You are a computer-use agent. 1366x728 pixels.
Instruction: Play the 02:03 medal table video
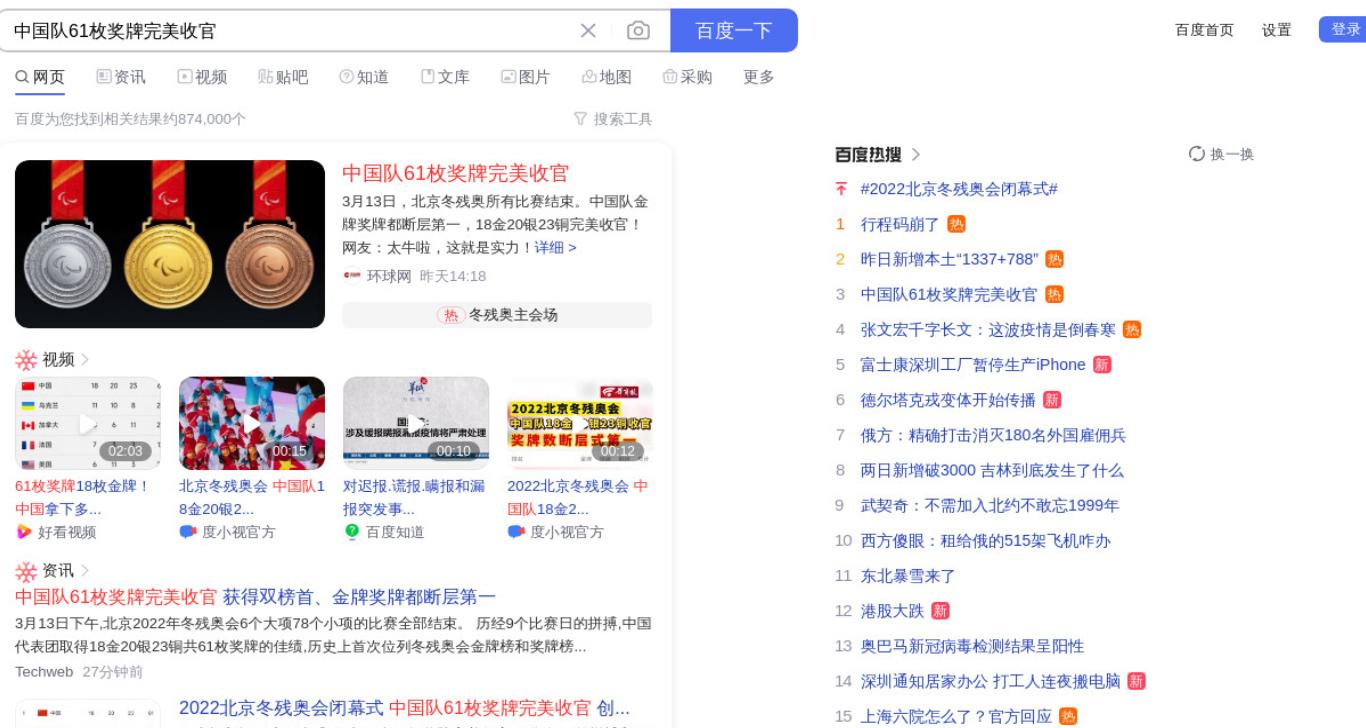pyautogui.click(x=87, y=423)
